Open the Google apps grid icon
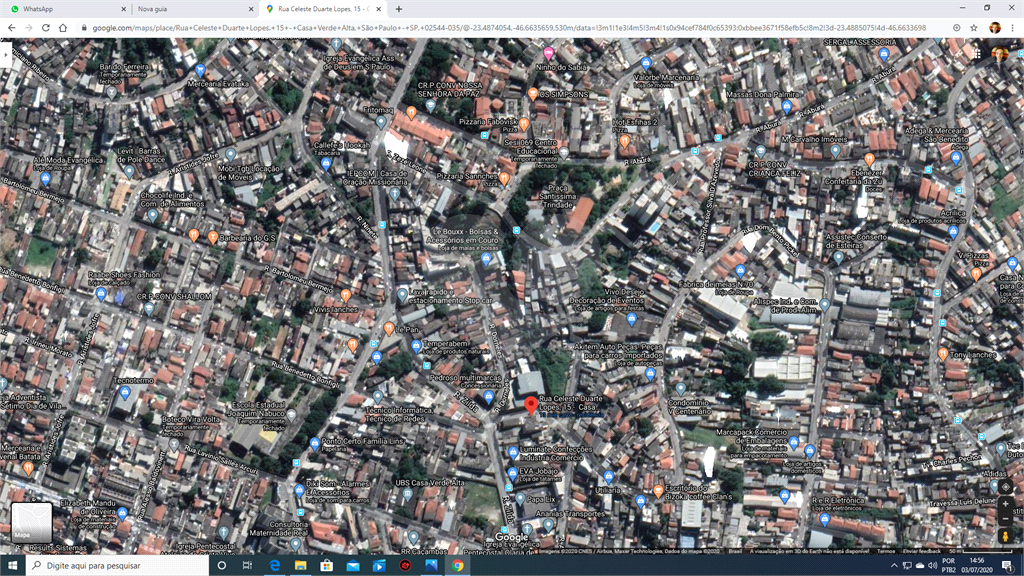Image resolution: width=1024 pixels, height=576 pixels. (x=977, y=54)
